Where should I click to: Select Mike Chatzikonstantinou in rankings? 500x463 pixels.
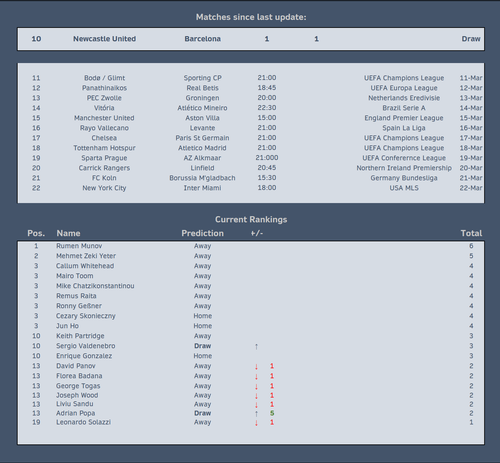(95, 286)
